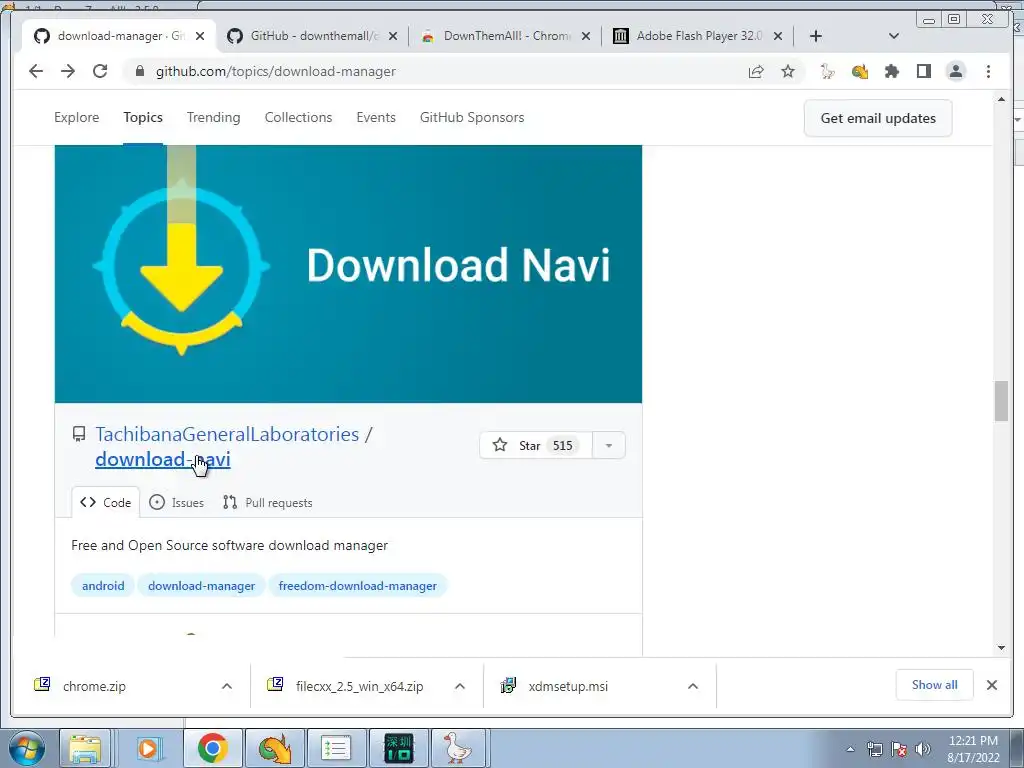Viewport: 1024px width, 768px height.
Task: Open the media player taskbar icon
Action: 149,748
